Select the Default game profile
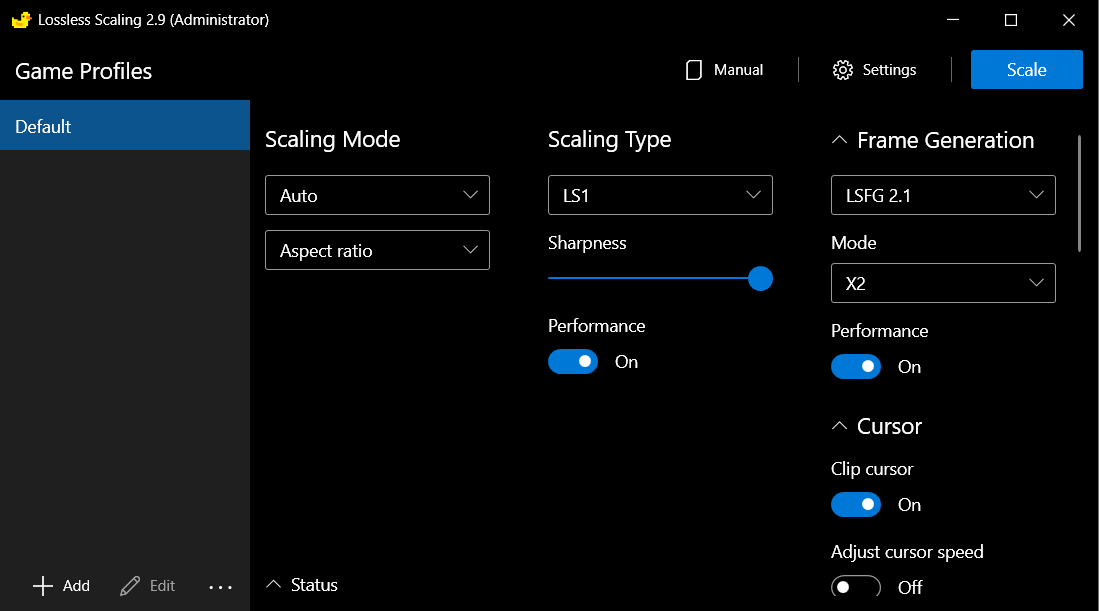 coord(125,125)
